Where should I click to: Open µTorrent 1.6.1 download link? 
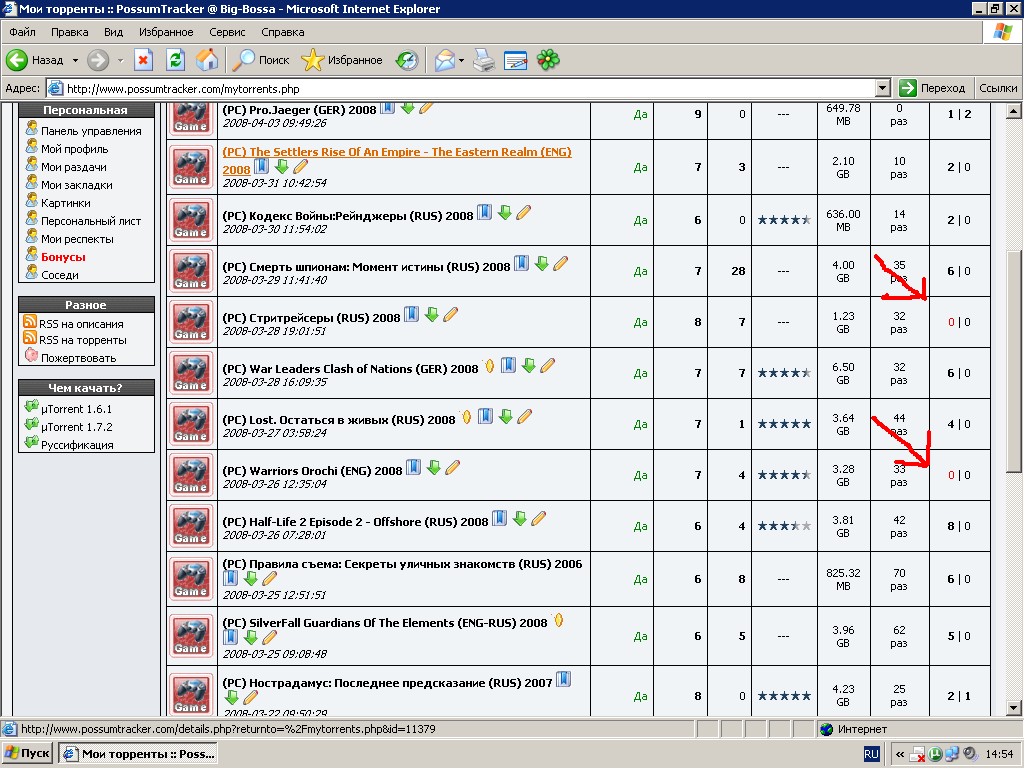[x=76, y=409]
